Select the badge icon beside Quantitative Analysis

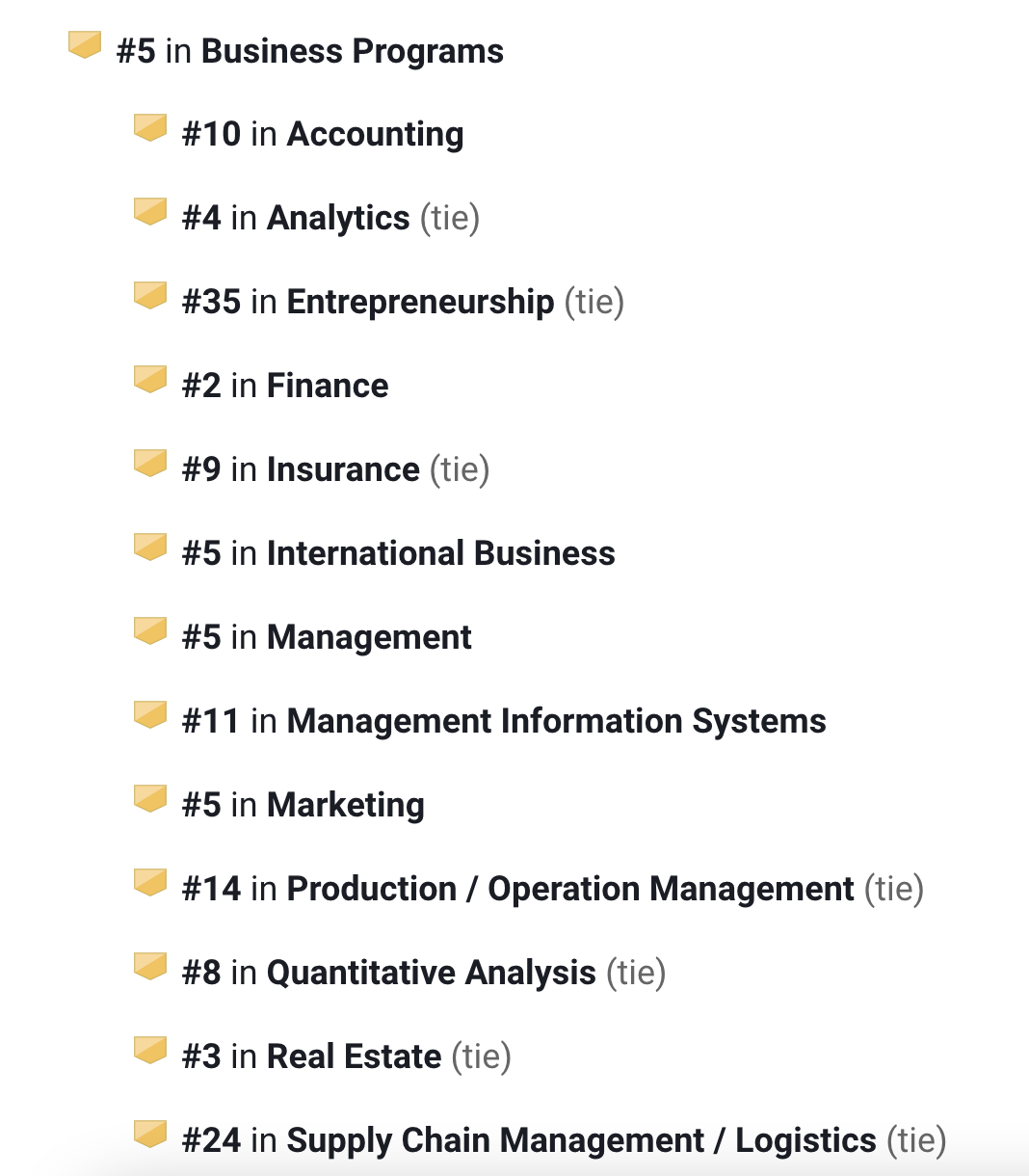click(150, 966)
